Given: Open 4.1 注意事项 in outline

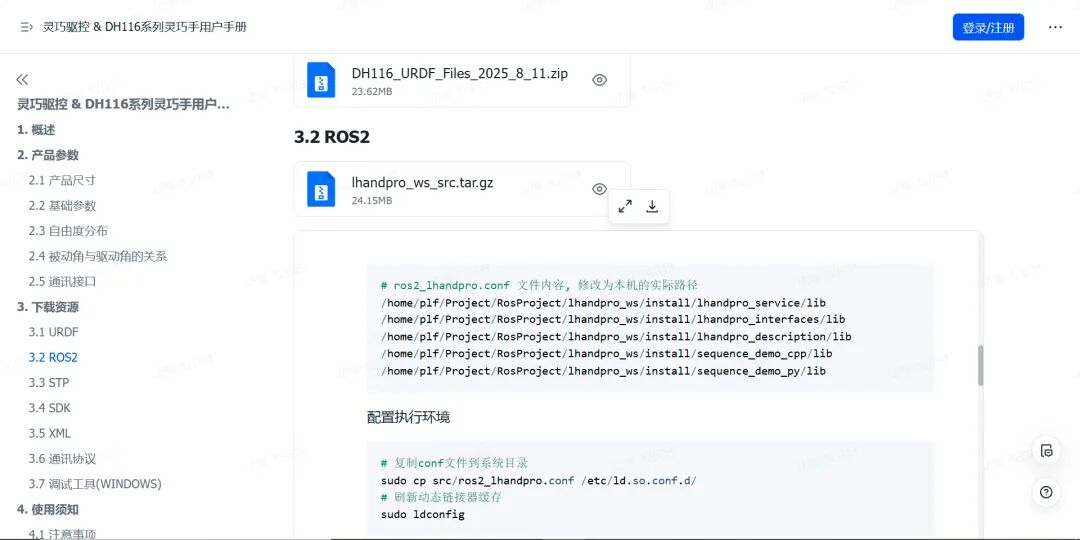Looking at the screenshot, I should (62, 534).
